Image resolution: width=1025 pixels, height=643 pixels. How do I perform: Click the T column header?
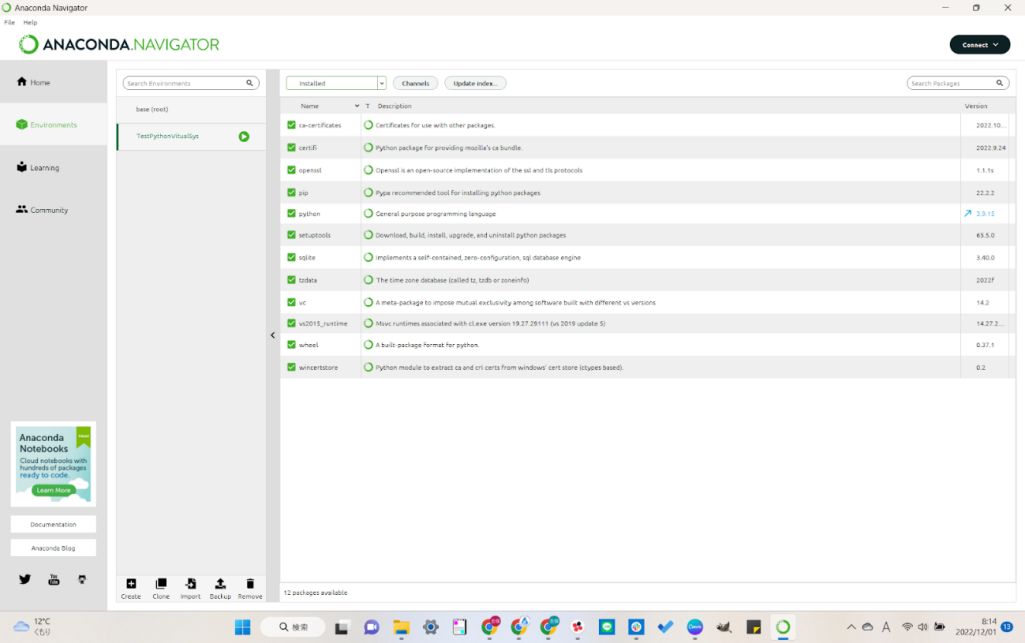pyautogui.click(x=367, y=106)
